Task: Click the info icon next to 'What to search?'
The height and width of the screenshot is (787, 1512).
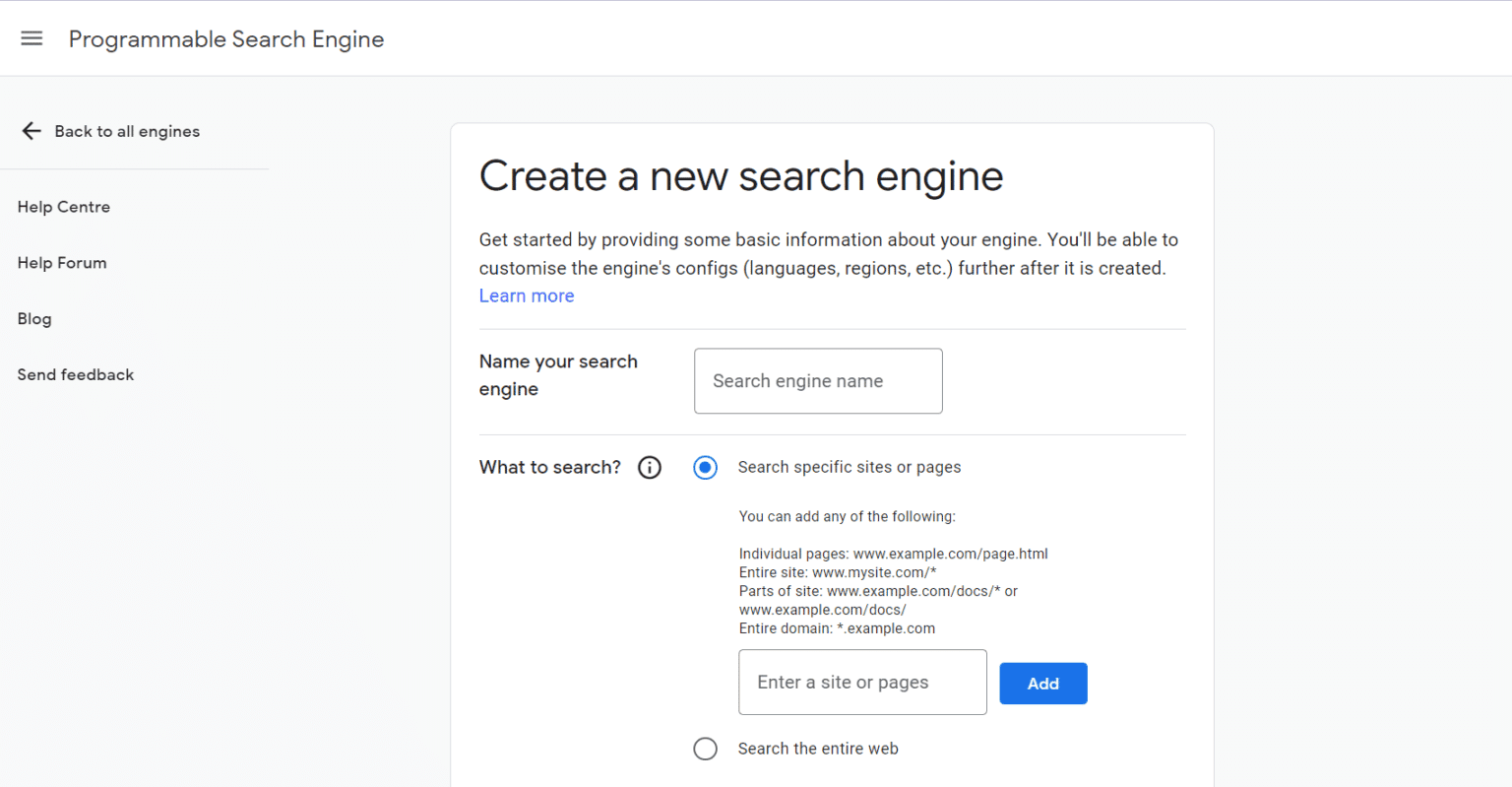Action: 649,467
